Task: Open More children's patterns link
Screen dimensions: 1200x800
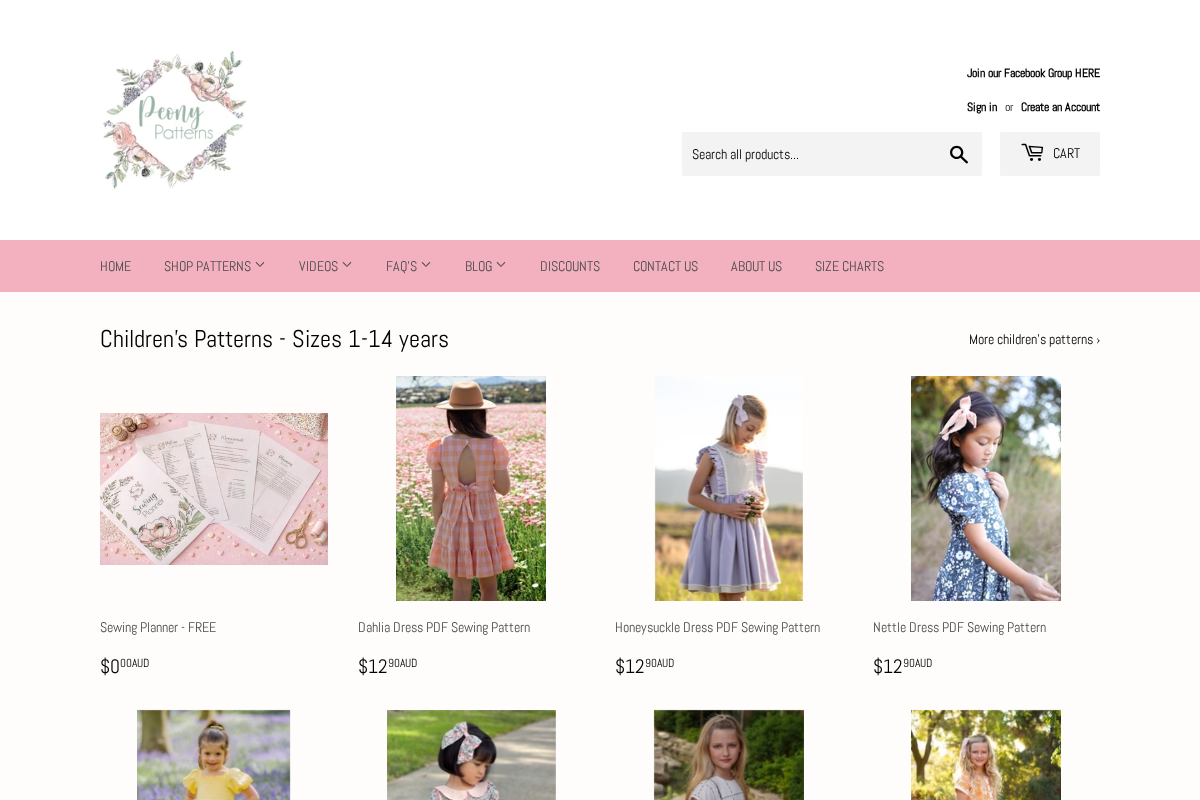Action: pyautogui.click(x=1034, y=339)
